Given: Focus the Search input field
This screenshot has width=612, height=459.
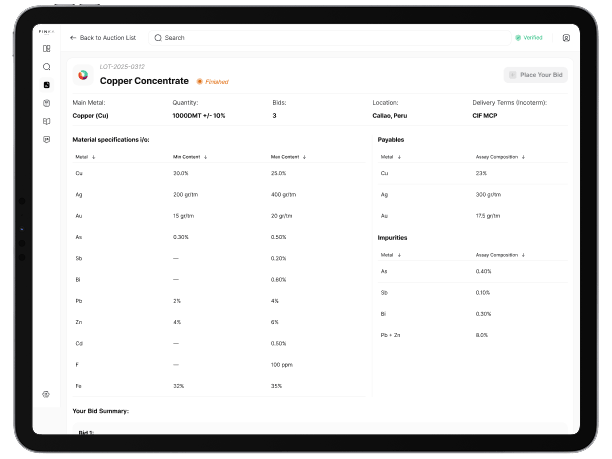Looking at the screenshot, I should click(329, 38).
